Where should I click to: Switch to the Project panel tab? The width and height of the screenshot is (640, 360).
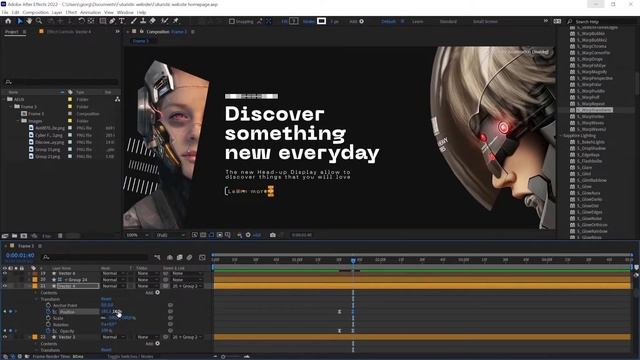[x=12, y=31]
